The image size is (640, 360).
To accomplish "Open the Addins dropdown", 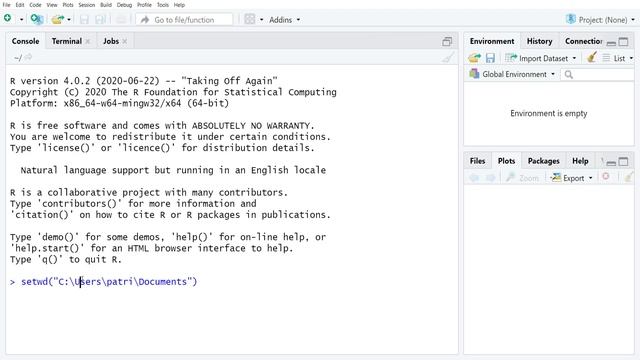I will (284, 20).
